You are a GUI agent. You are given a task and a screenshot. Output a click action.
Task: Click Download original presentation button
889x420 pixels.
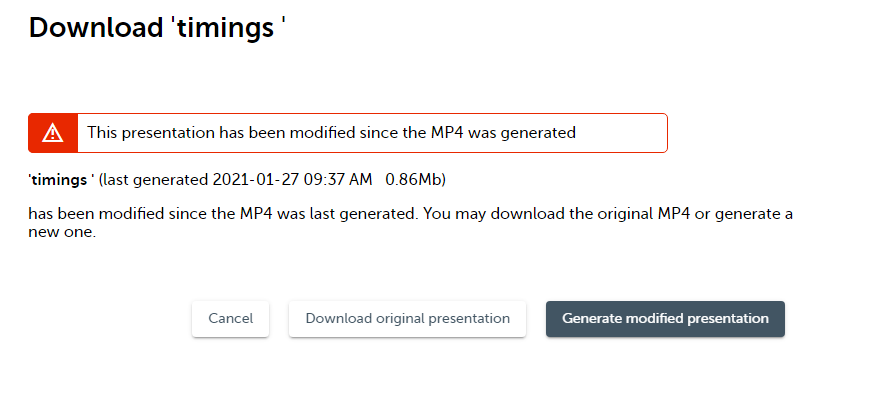407,319
